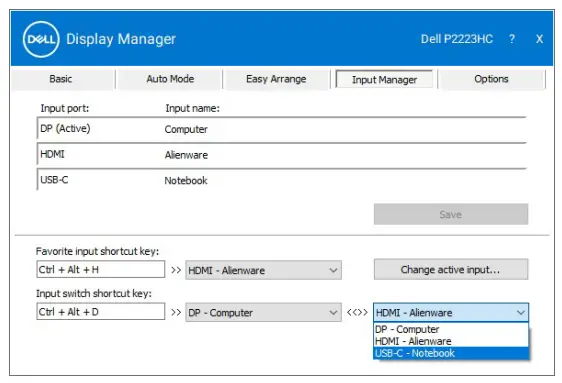Viewport: 562px width, 383px height.
Task: Open the favorite input HDMI - Alienware dropdown
Action: point(263,270)
